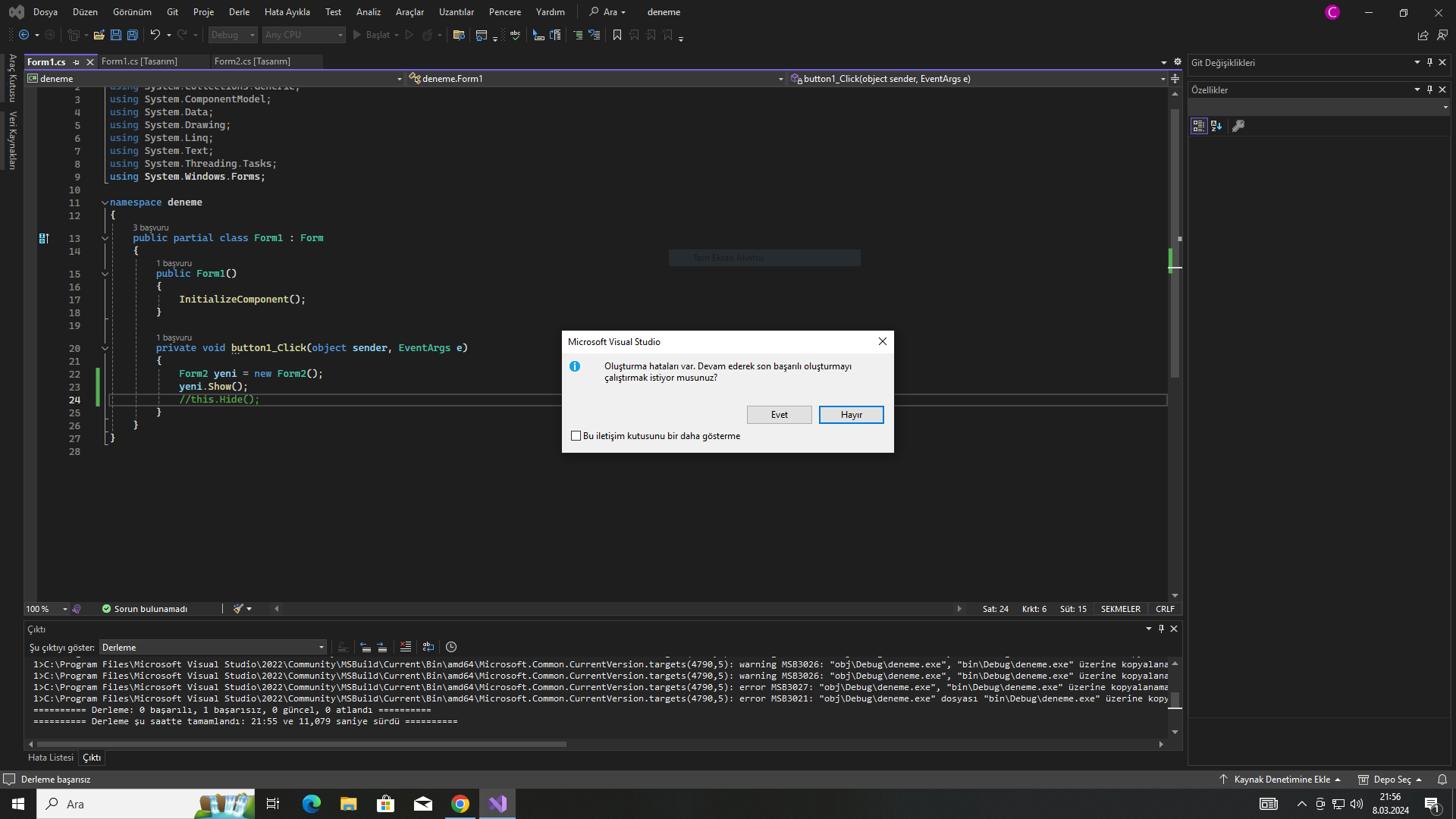Click the clock timestamp icon in the output toolbar

click(451, 647)
